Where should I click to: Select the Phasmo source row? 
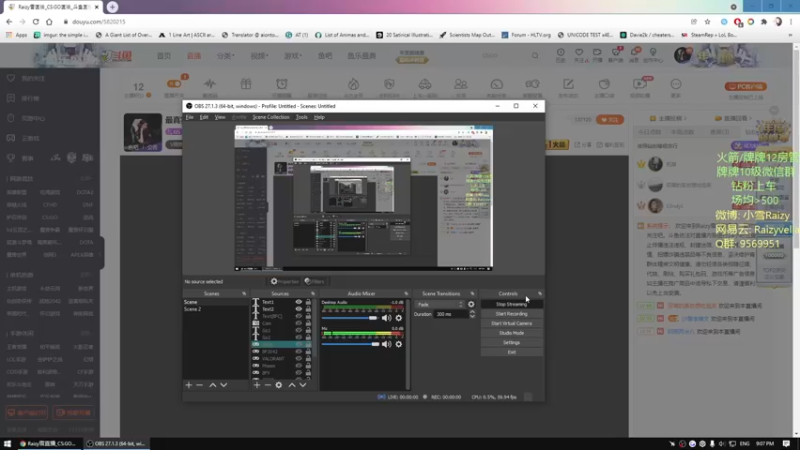pyautogui.click(x=281, y=366)
